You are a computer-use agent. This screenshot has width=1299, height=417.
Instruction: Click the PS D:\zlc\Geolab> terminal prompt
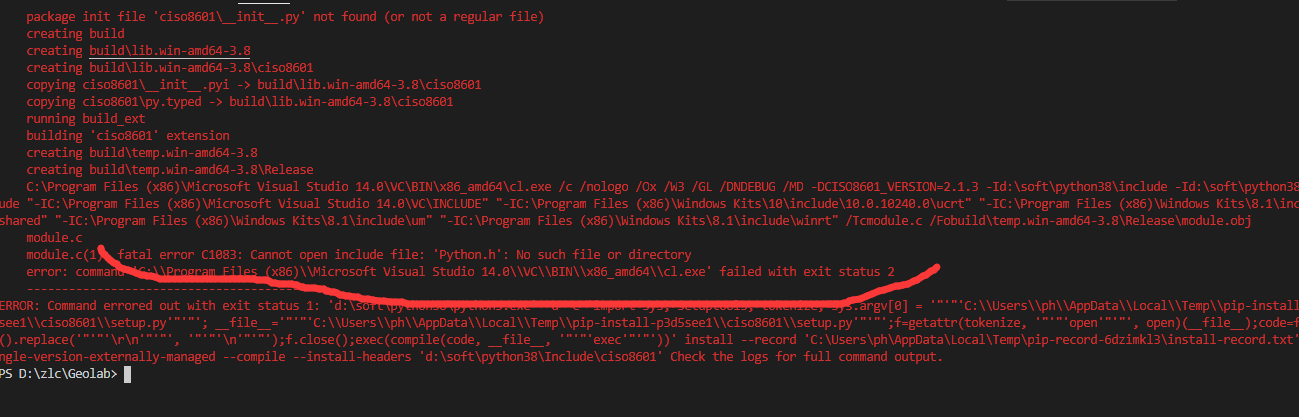(x=58, y=374)
